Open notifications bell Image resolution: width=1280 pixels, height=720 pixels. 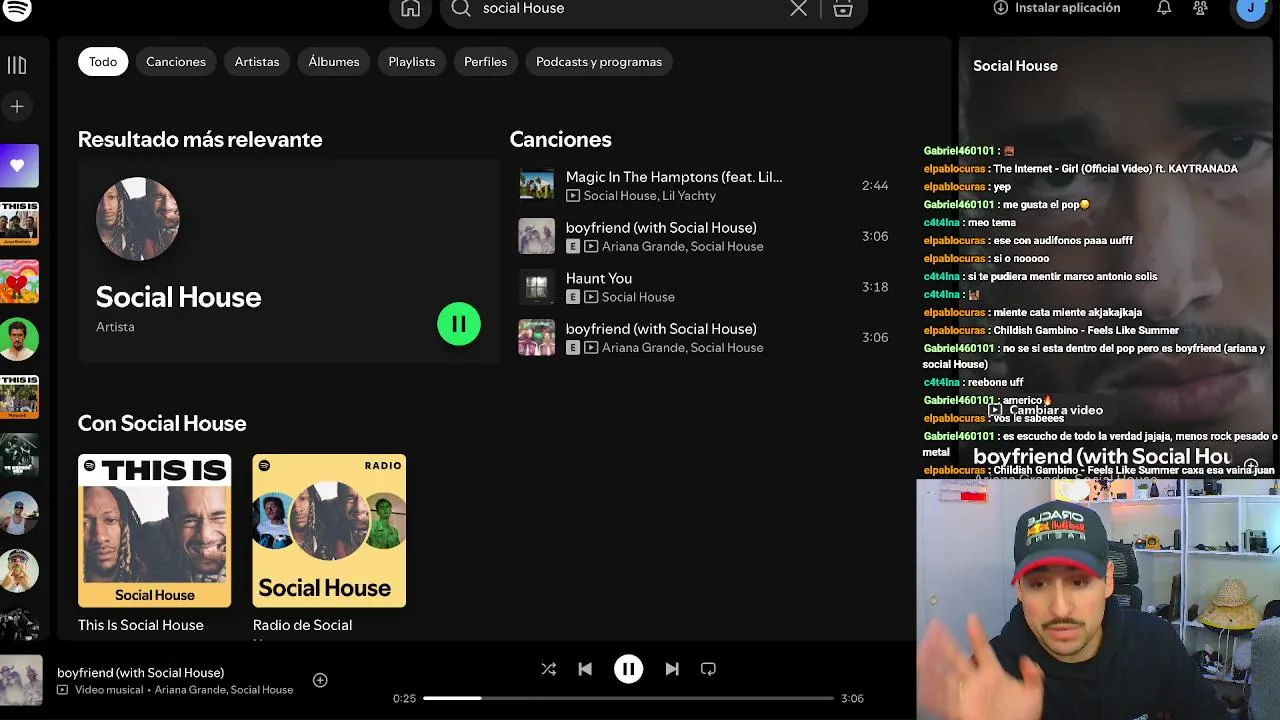(1164, 8)
